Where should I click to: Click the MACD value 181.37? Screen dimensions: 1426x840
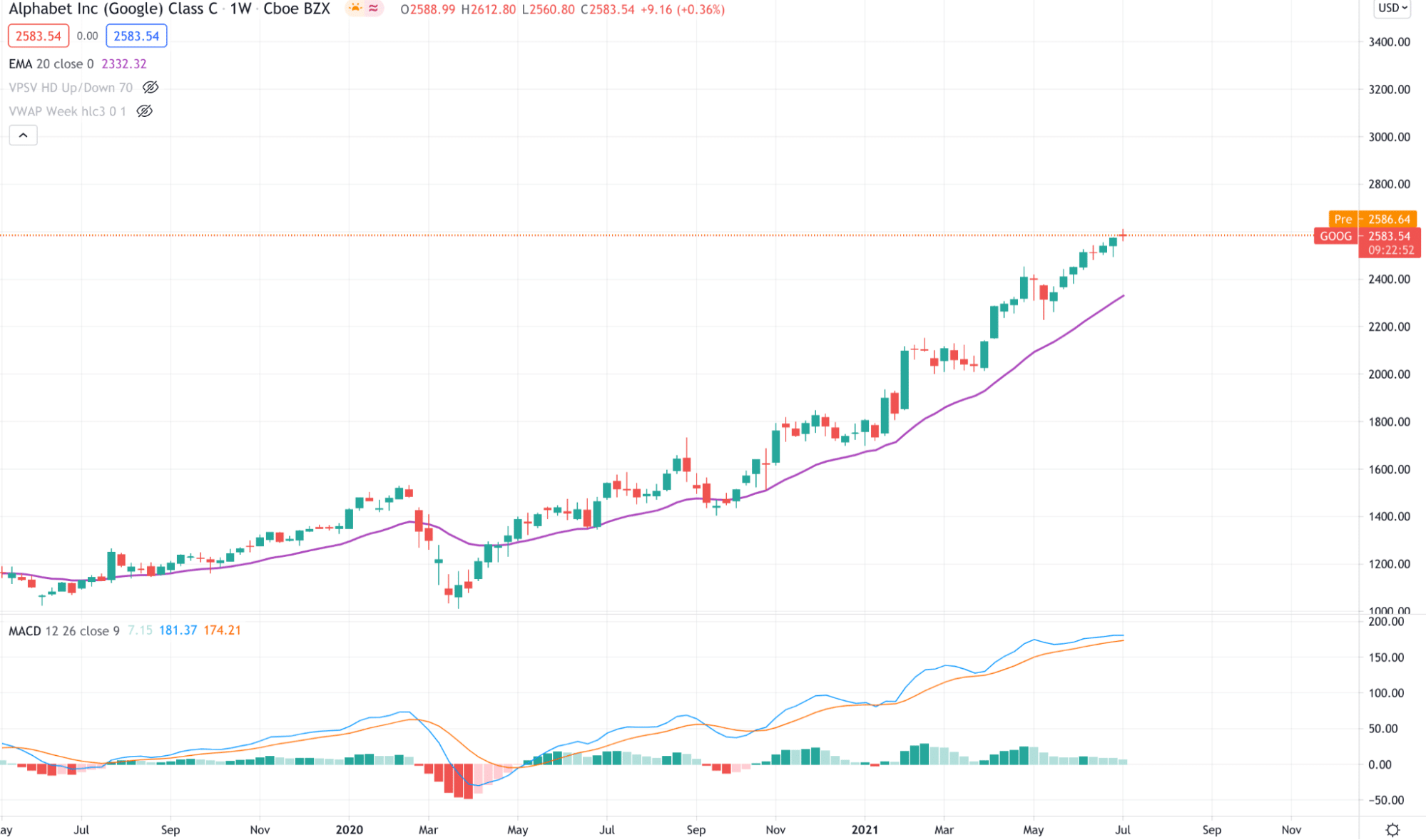[178, 630]
